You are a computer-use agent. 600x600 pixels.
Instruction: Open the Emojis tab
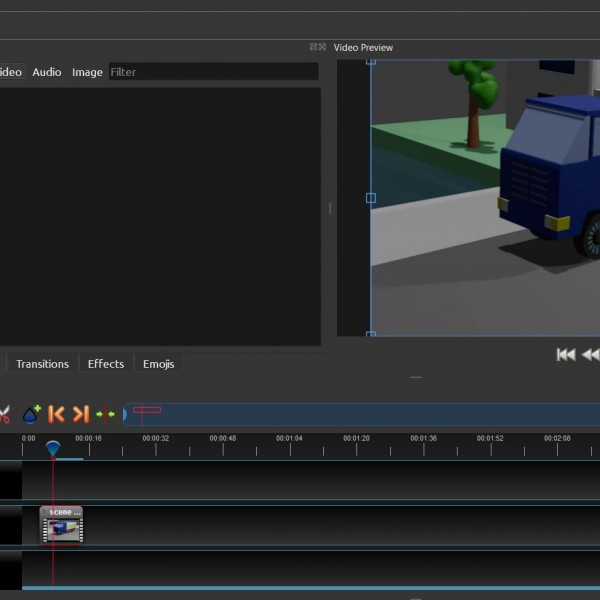(x=158, y=364)
